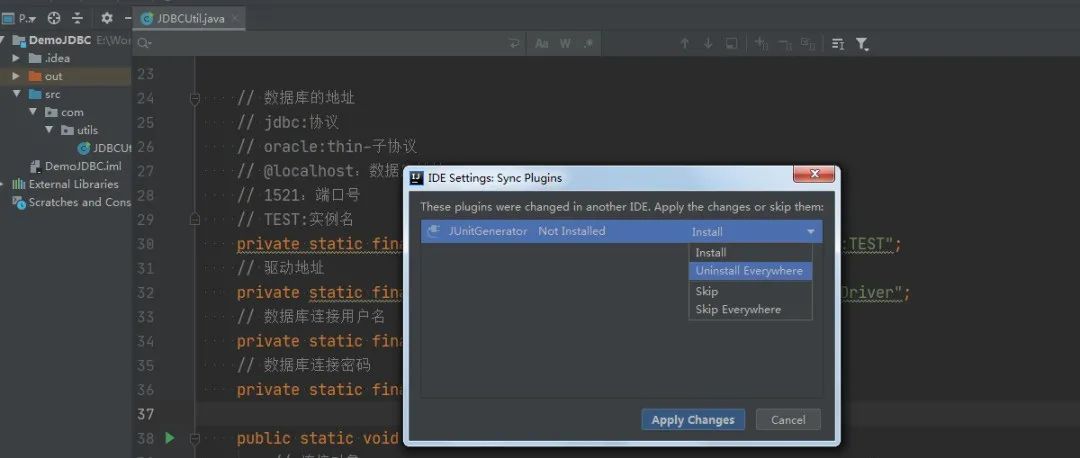
Task: Toggle Words option (W) in search
Action: (x=565, y=43)
